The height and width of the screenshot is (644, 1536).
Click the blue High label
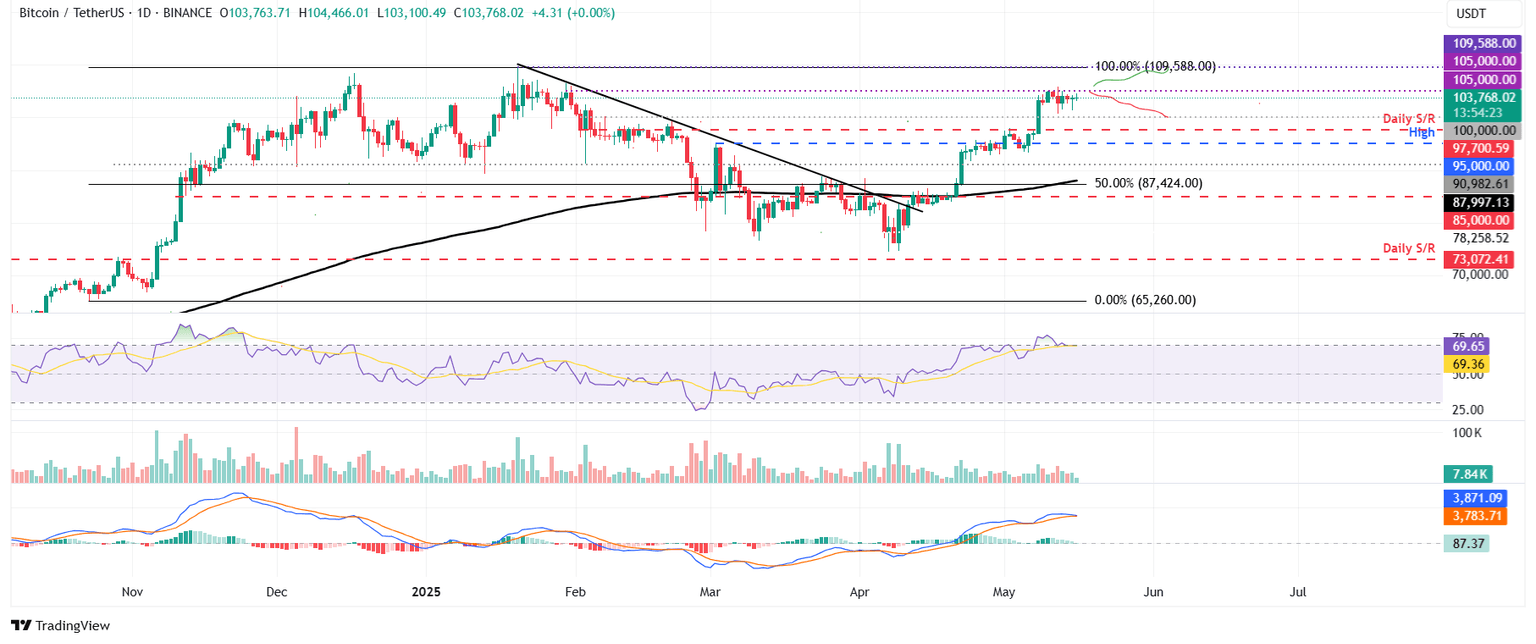coord(1422,131)
